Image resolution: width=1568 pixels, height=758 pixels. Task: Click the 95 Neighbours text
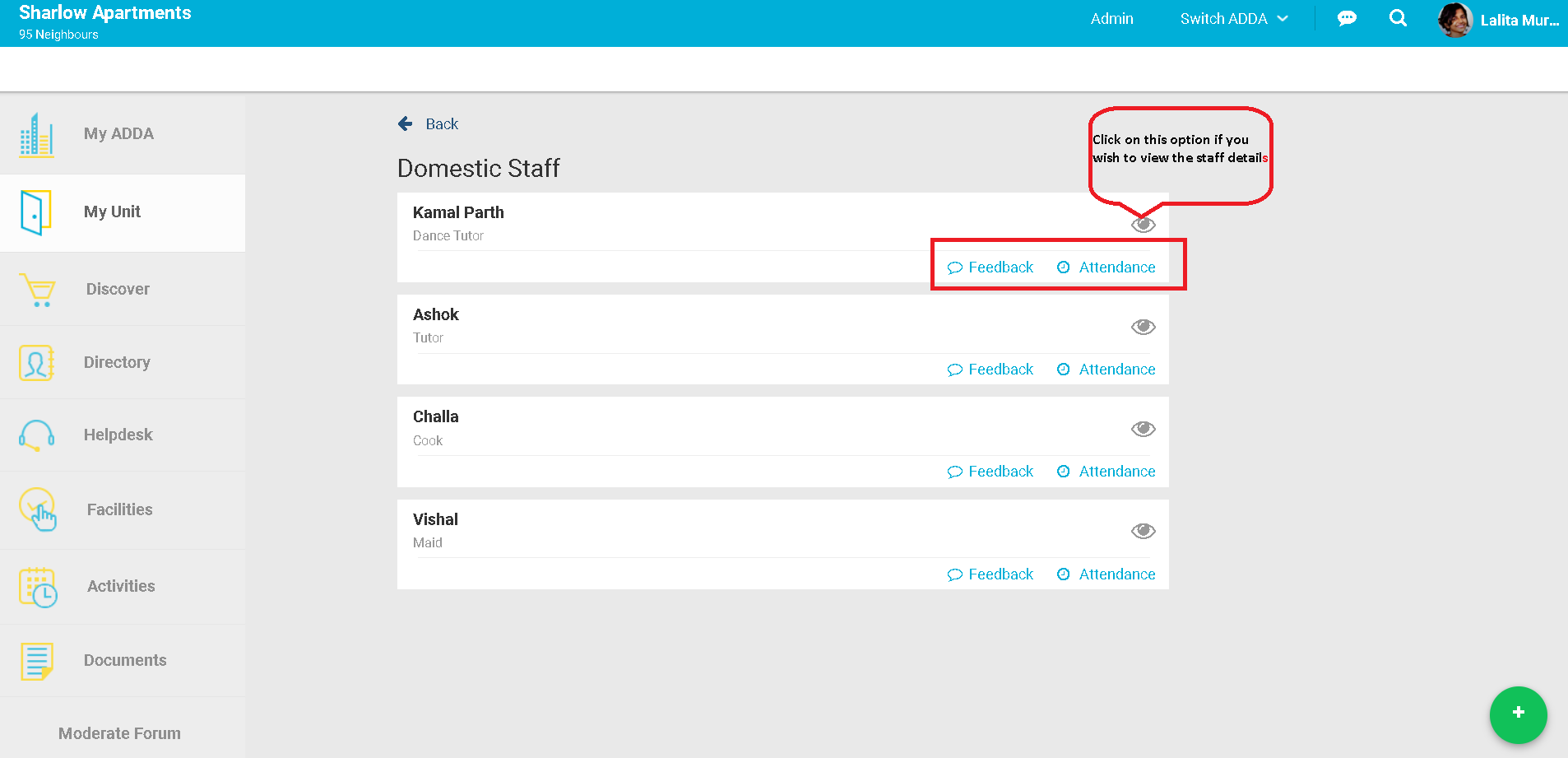click(x=58, y=35)
